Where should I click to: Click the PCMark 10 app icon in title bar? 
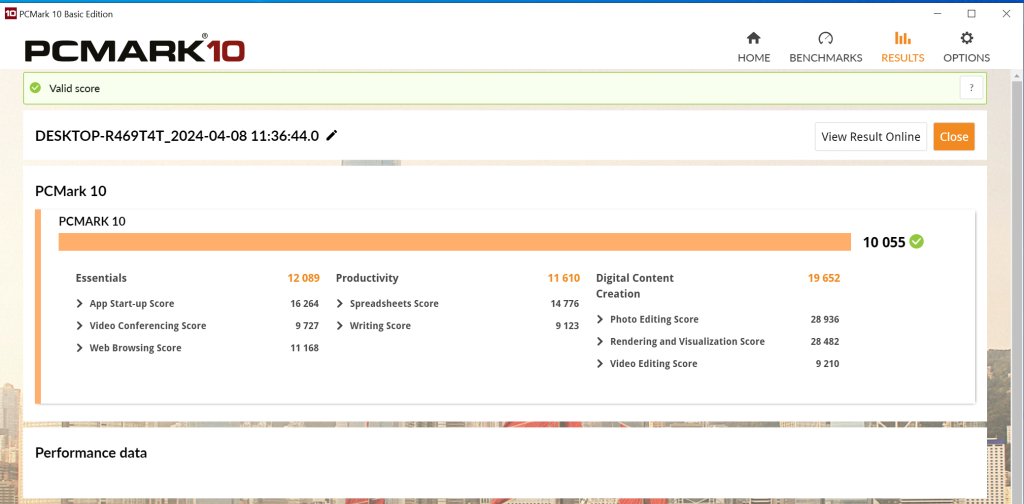click(x=10, y=14)
